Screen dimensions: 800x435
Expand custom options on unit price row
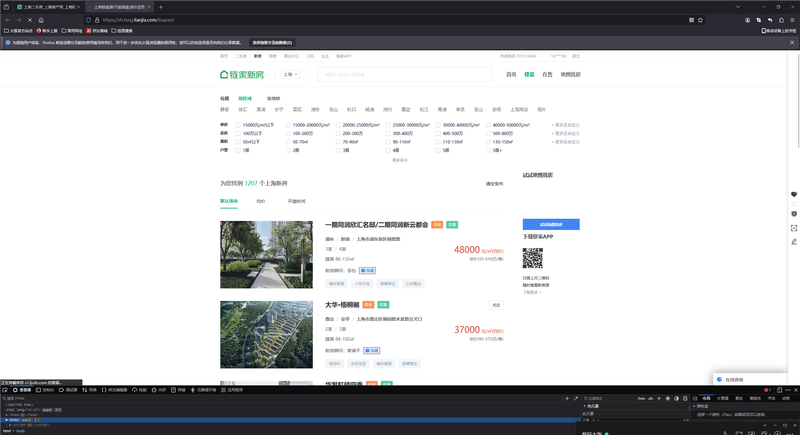click(x=565, y=125)
